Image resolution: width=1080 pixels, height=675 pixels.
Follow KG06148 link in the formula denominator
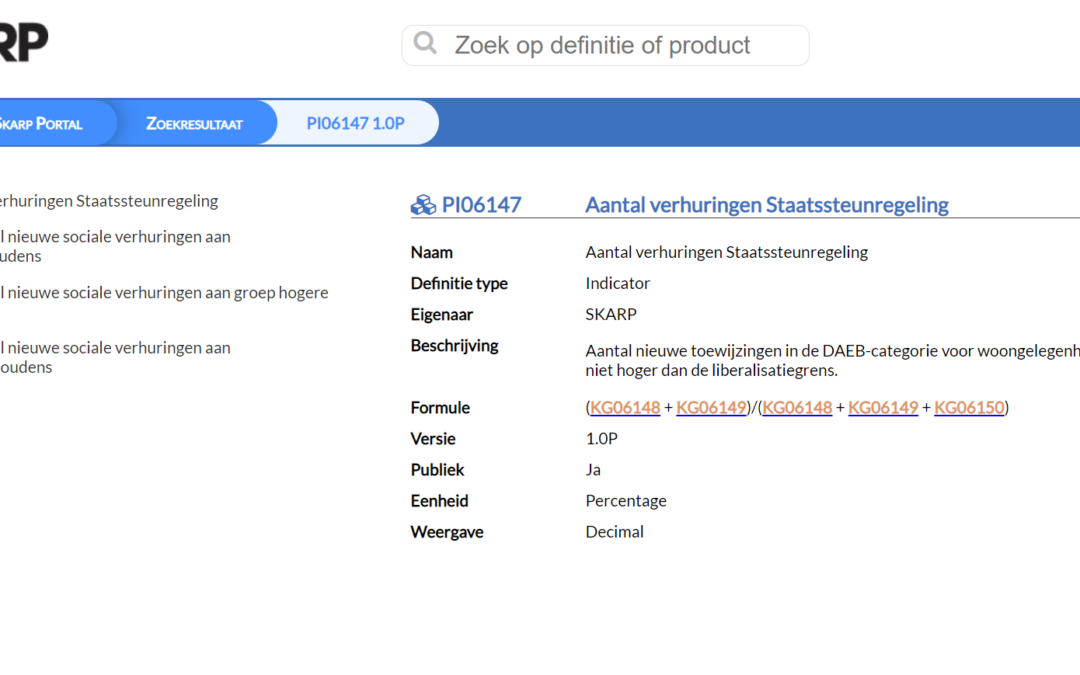click(797, 407)
